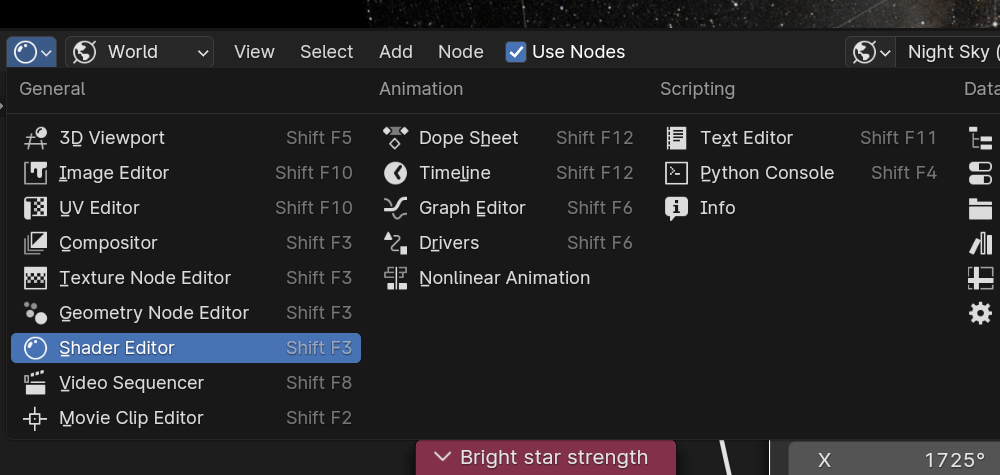
Task: Choose the UV Editor checker icon
Action: 36,208
